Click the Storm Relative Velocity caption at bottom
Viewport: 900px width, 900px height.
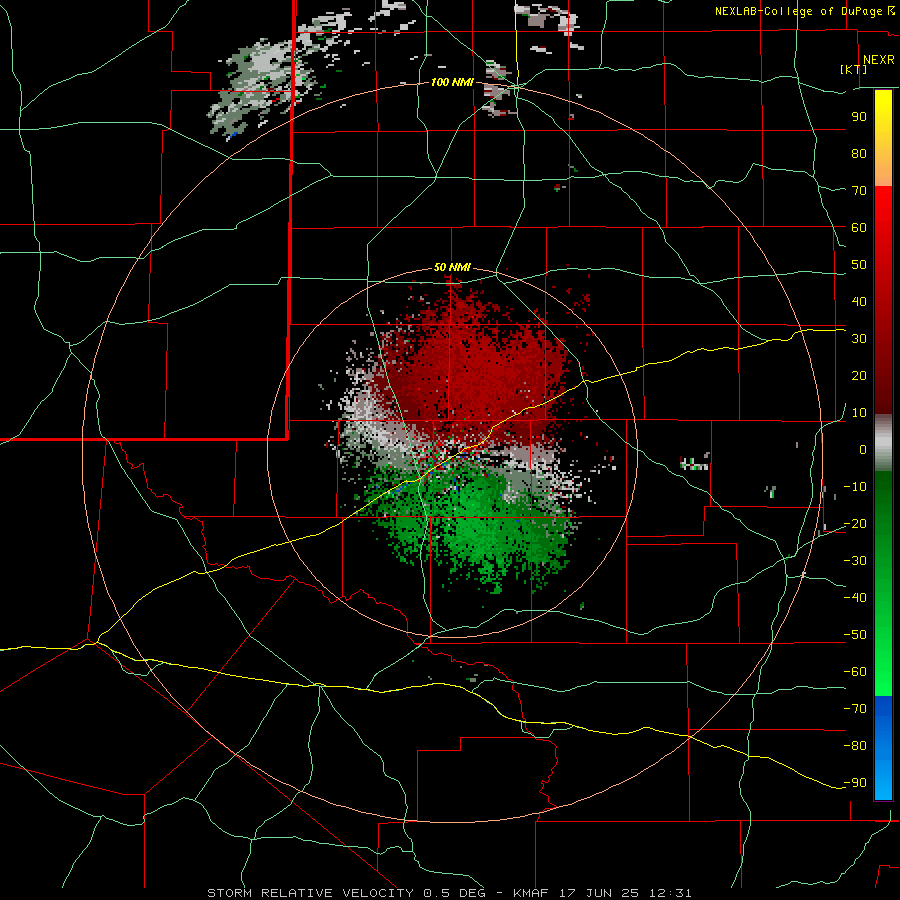(x=449, y=893)
